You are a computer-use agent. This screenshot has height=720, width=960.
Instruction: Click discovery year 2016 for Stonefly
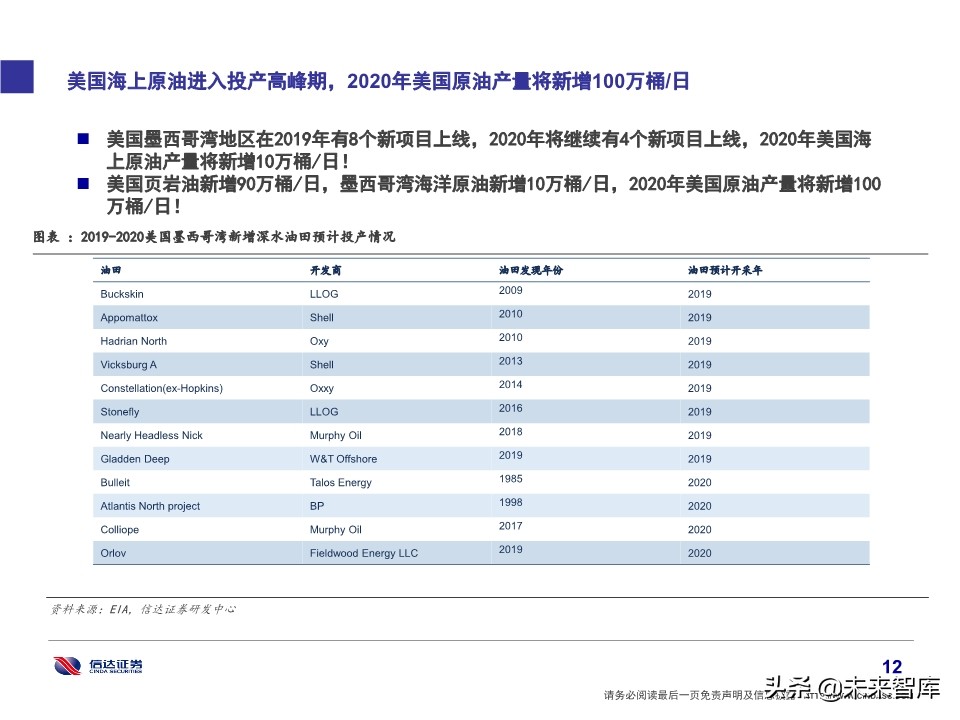click(511, 408)
